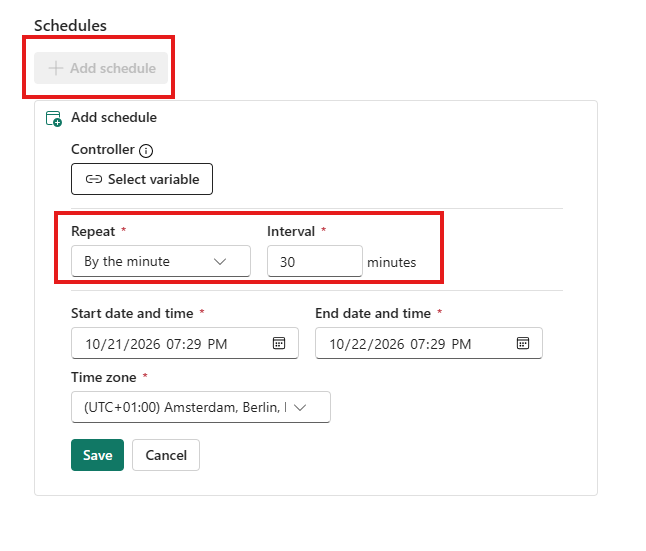The width and height of the screenshot is (646, 551).
Task: Click the Add schedule calendar icon
Action: pyautogui.click(x=54, y=118)
